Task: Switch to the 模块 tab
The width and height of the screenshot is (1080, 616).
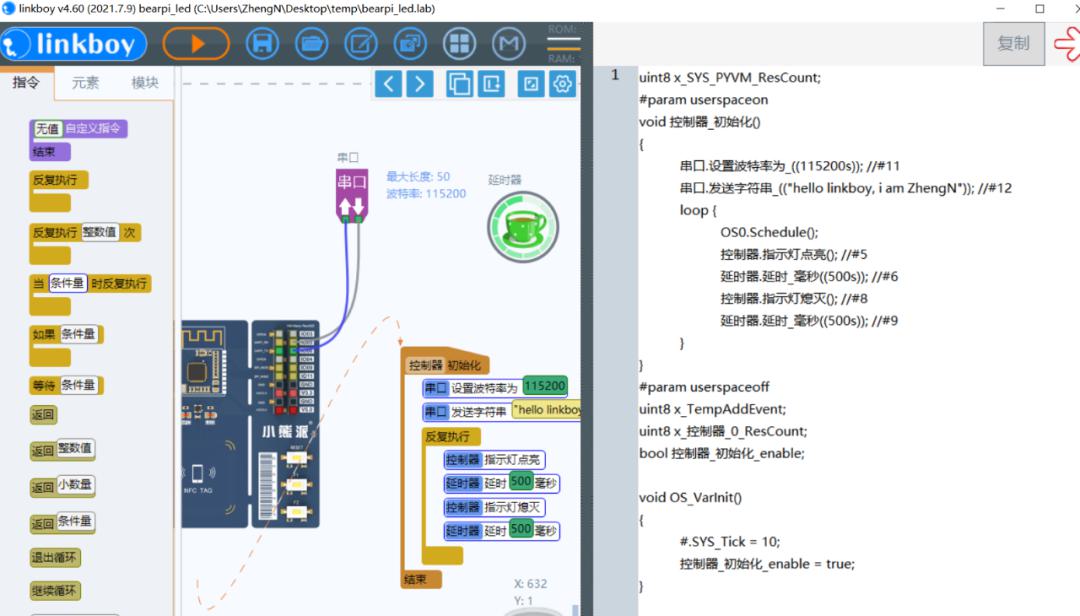Action: click(x=145, y=83)
